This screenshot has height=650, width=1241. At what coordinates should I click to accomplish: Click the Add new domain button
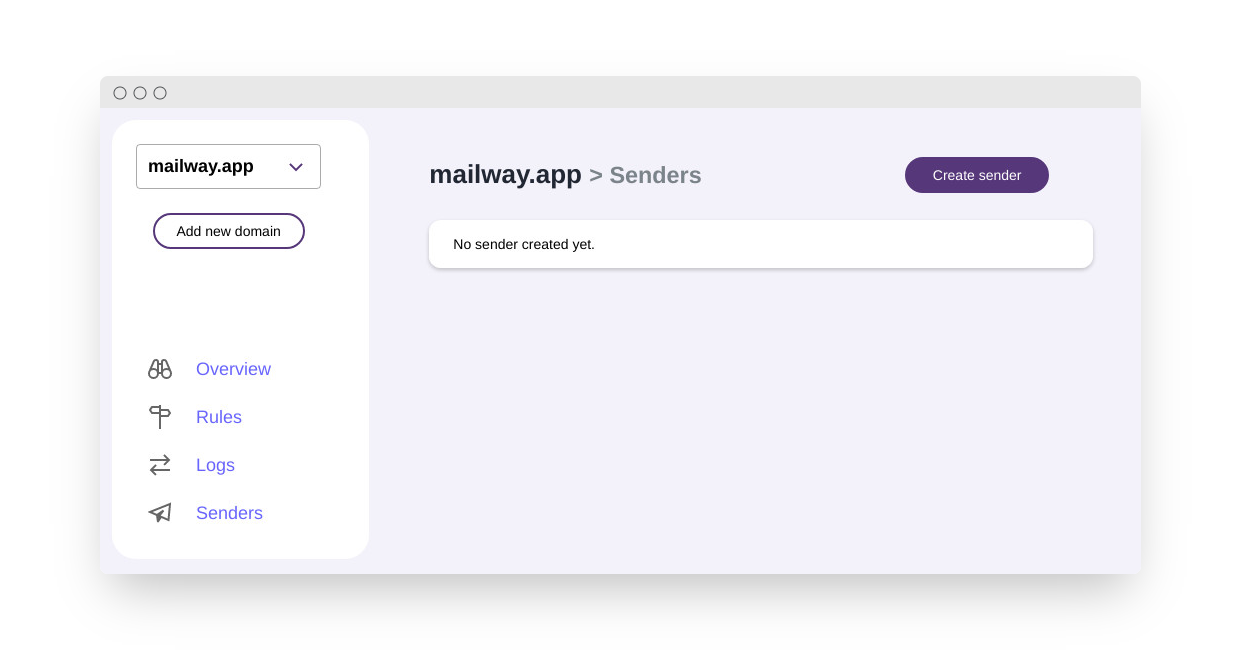click(x=229, y=231)
